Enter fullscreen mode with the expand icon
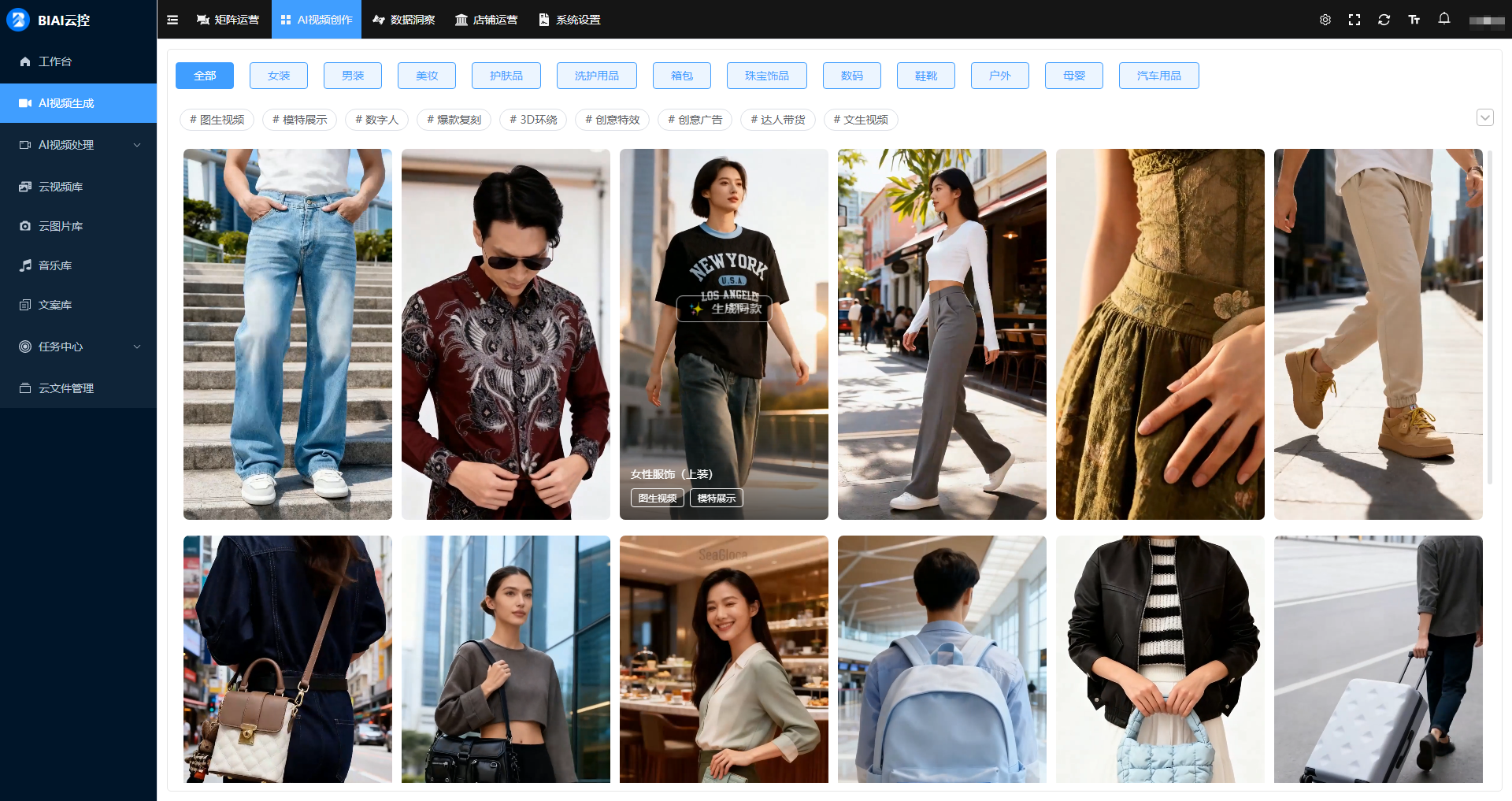 [1354, 20]
